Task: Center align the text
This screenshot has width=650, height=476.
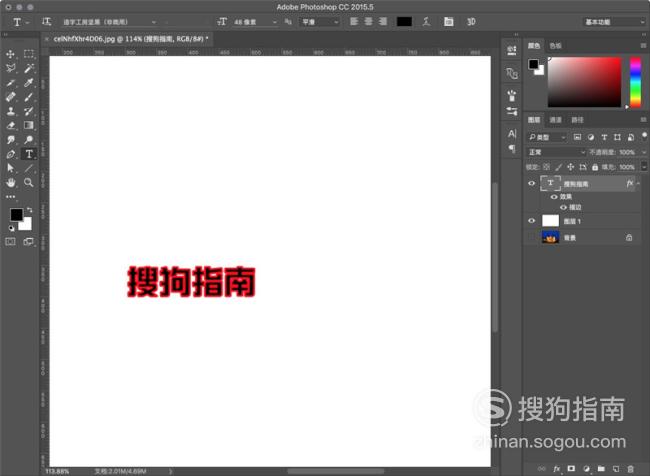Action: tap(368, 22)
